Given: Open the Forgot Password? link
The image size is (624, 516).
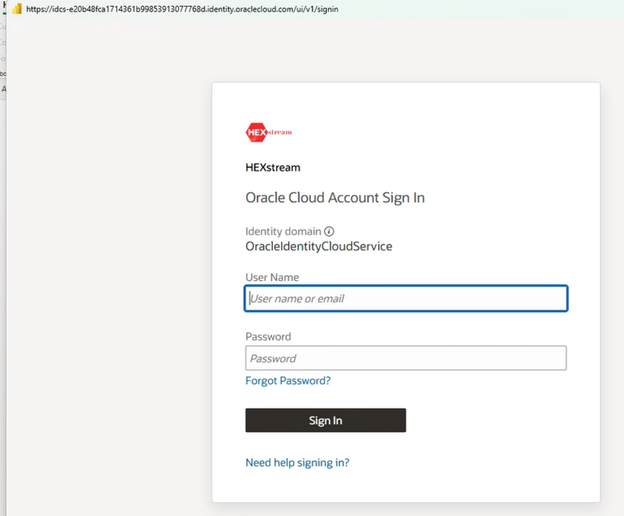Looking at the screenshot, I should pyautogui.click(x=288, y=381).
